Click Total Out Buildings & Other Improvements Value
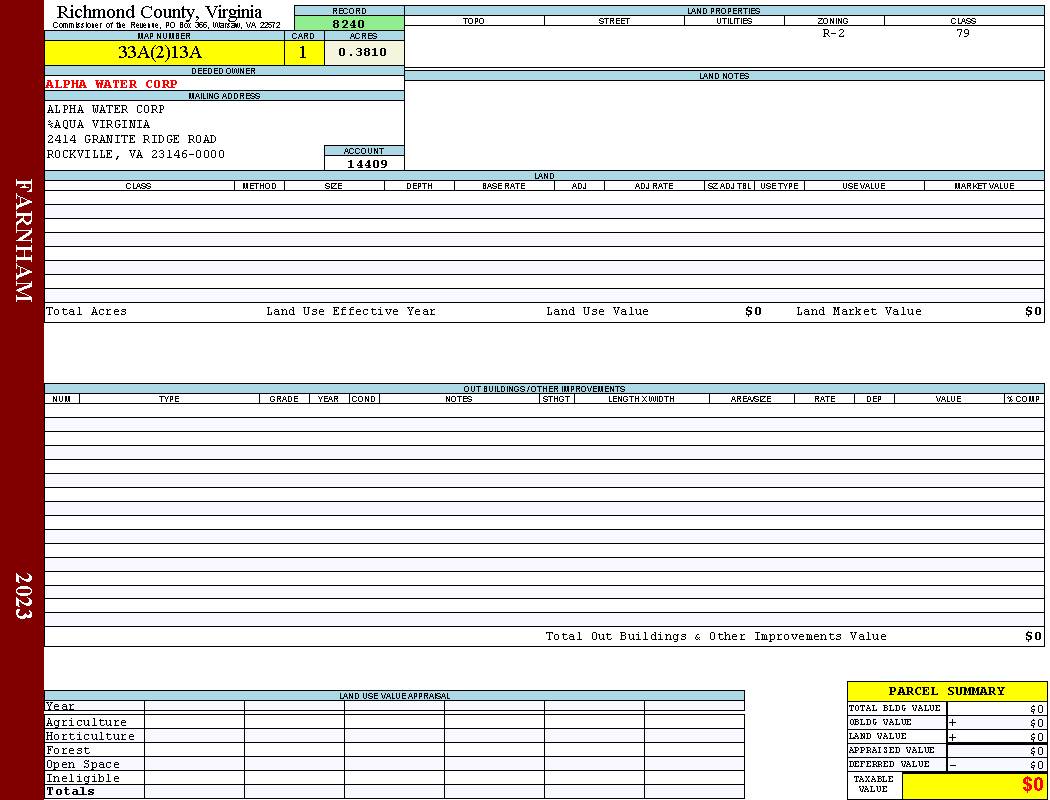Image resolution: width=1050 pixels, height=800 pixels. [x=716, y=637]
